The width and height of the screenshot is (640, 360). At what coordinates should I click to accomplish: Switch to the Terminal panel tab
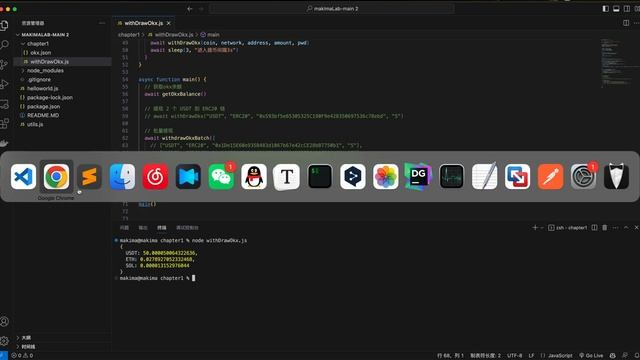(162, 227)
